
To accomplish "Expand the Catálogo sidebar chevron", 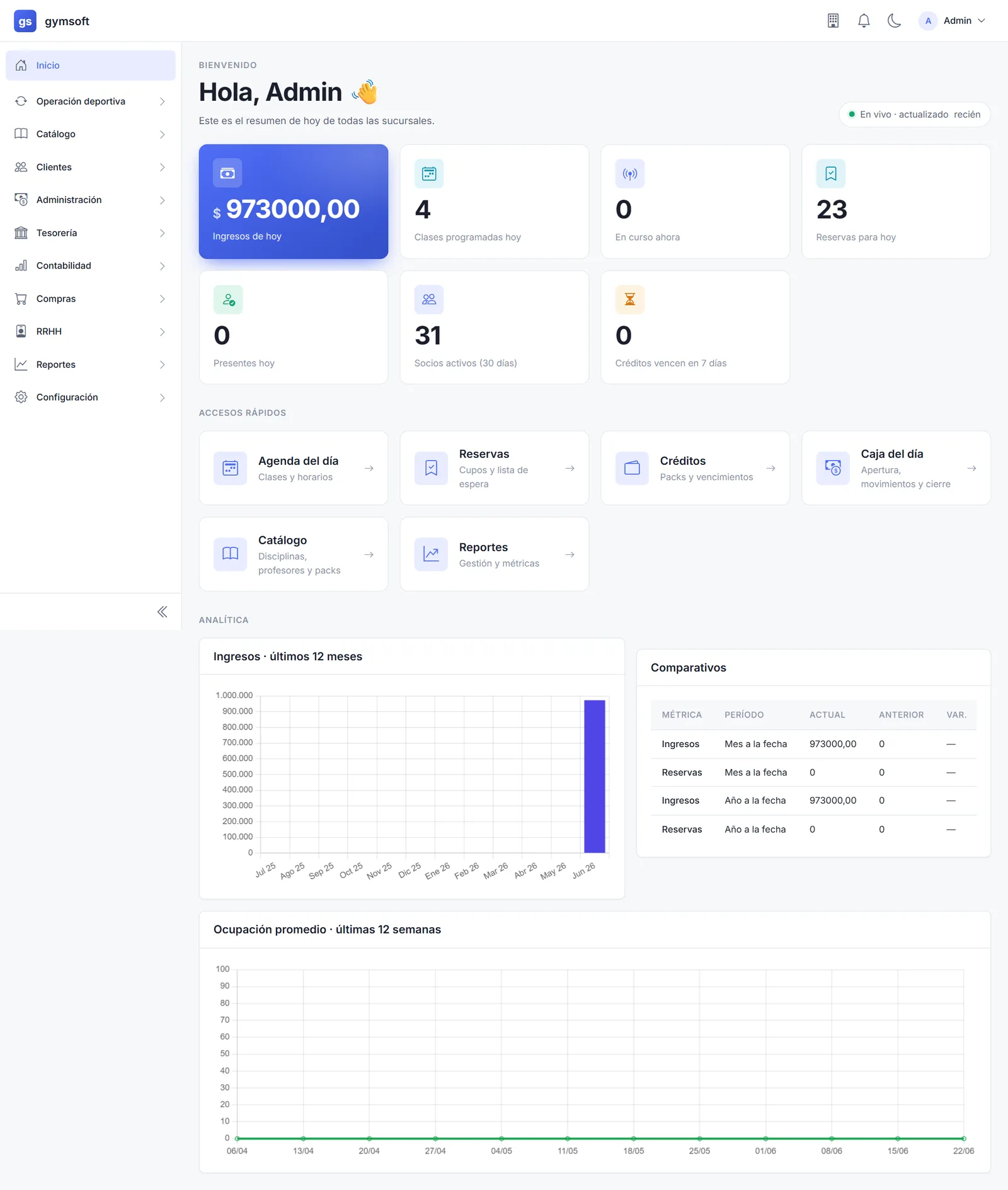I will point(162,134).
